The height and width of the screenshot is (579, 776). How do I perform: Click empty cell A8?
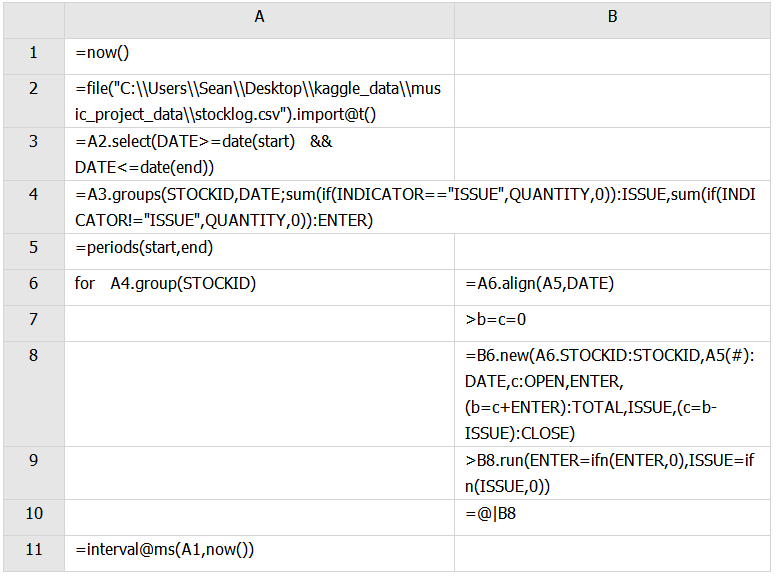(259, 394)
